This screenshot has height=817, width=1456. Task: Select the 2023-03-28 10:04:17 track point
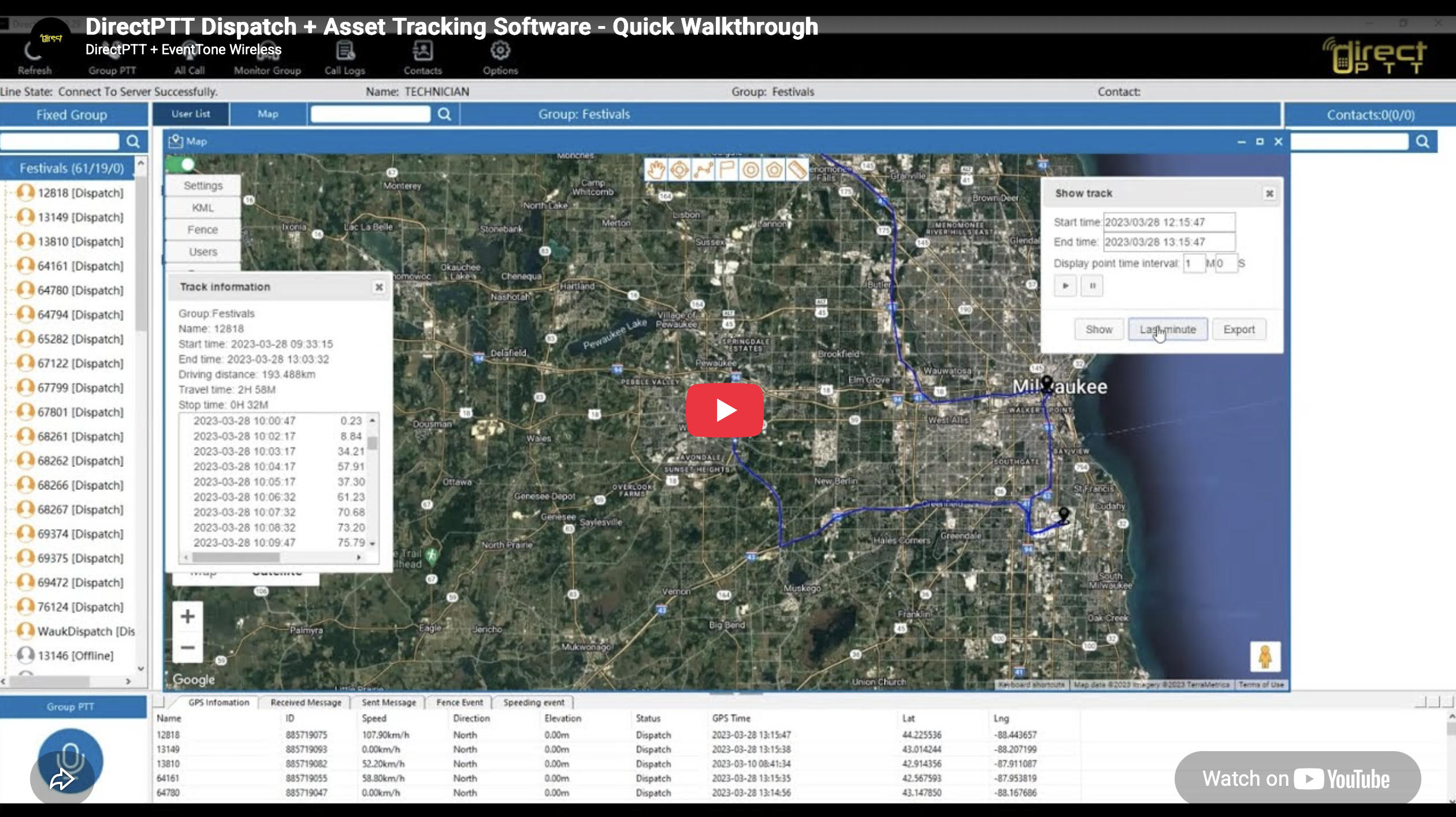point(278,467)
